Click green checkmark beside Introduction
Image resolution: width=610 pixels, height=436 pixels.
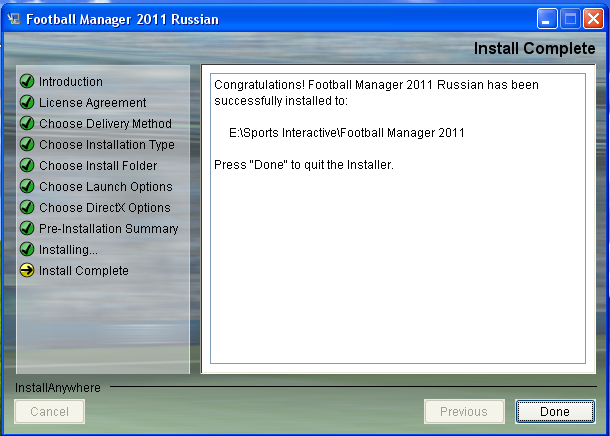(27, 81)
